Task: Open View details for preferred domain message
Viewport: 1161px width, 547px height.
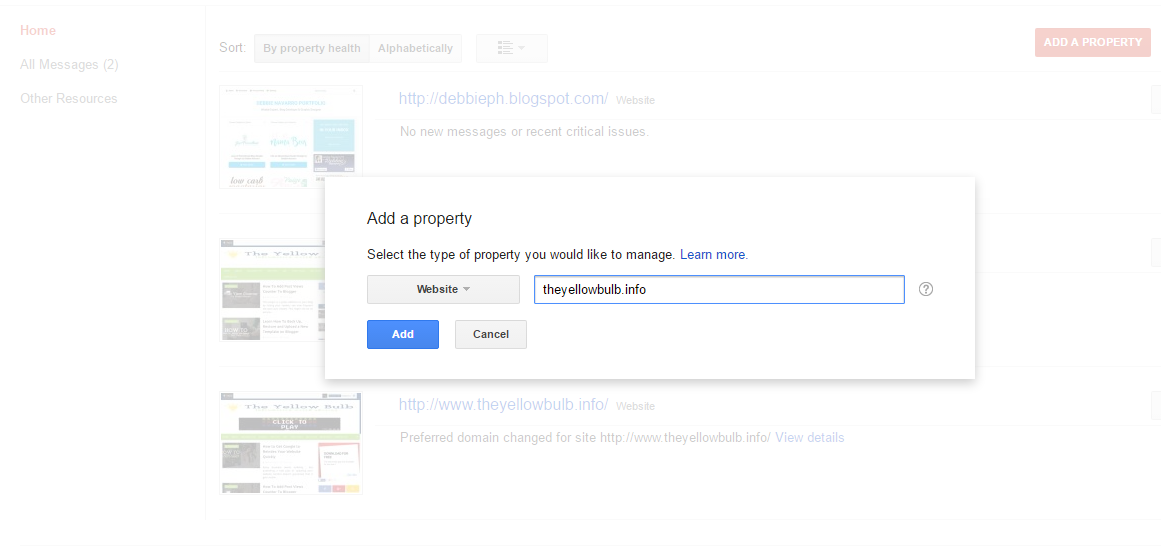Action: coord(809,437)
